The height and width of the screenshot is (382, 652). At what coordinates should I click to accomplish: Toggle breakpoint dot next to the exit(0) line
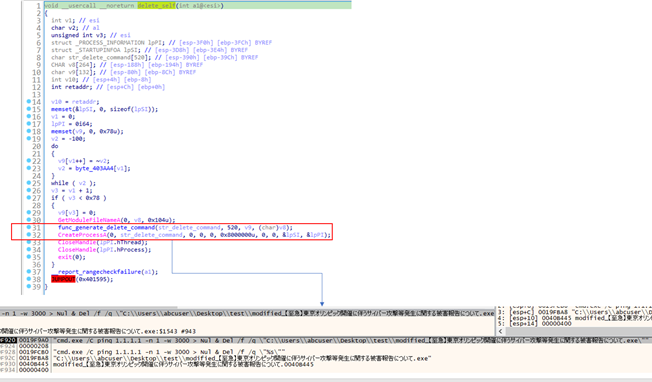29,257
